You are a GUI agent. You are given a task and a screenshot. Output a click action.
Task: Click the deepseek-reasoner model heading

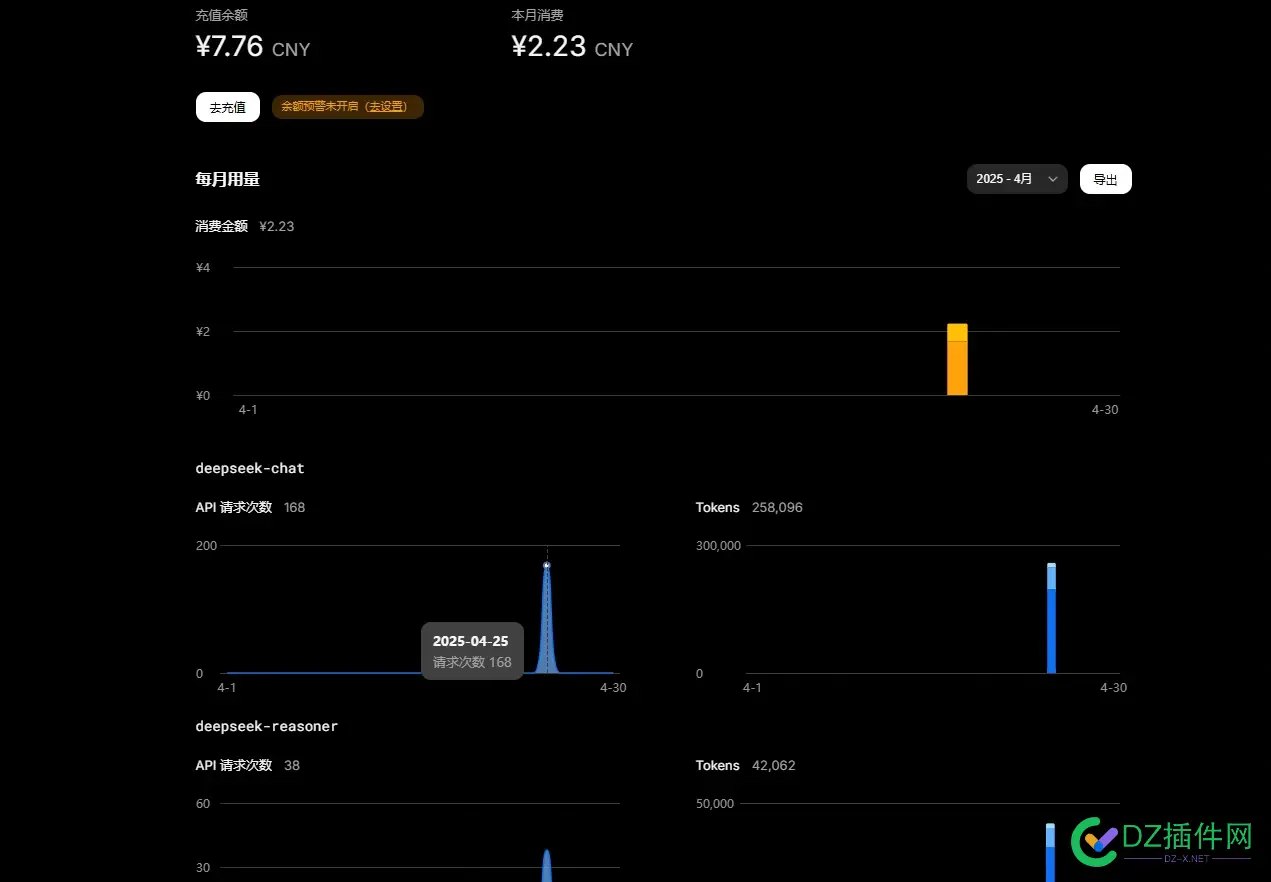point(267,726)
